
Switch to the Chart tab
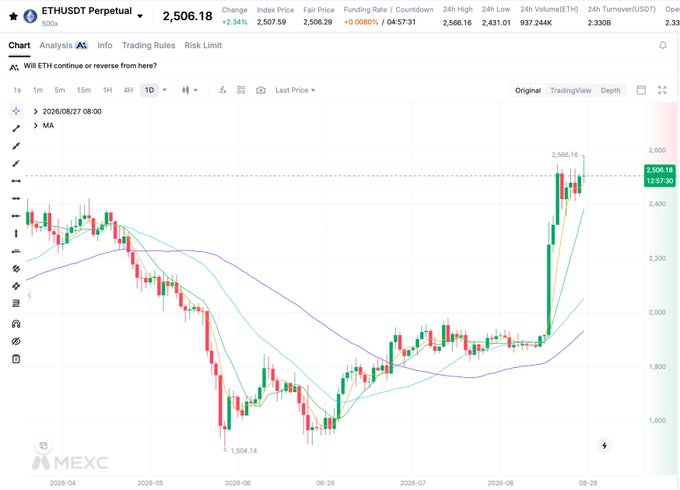coord(19,45)
